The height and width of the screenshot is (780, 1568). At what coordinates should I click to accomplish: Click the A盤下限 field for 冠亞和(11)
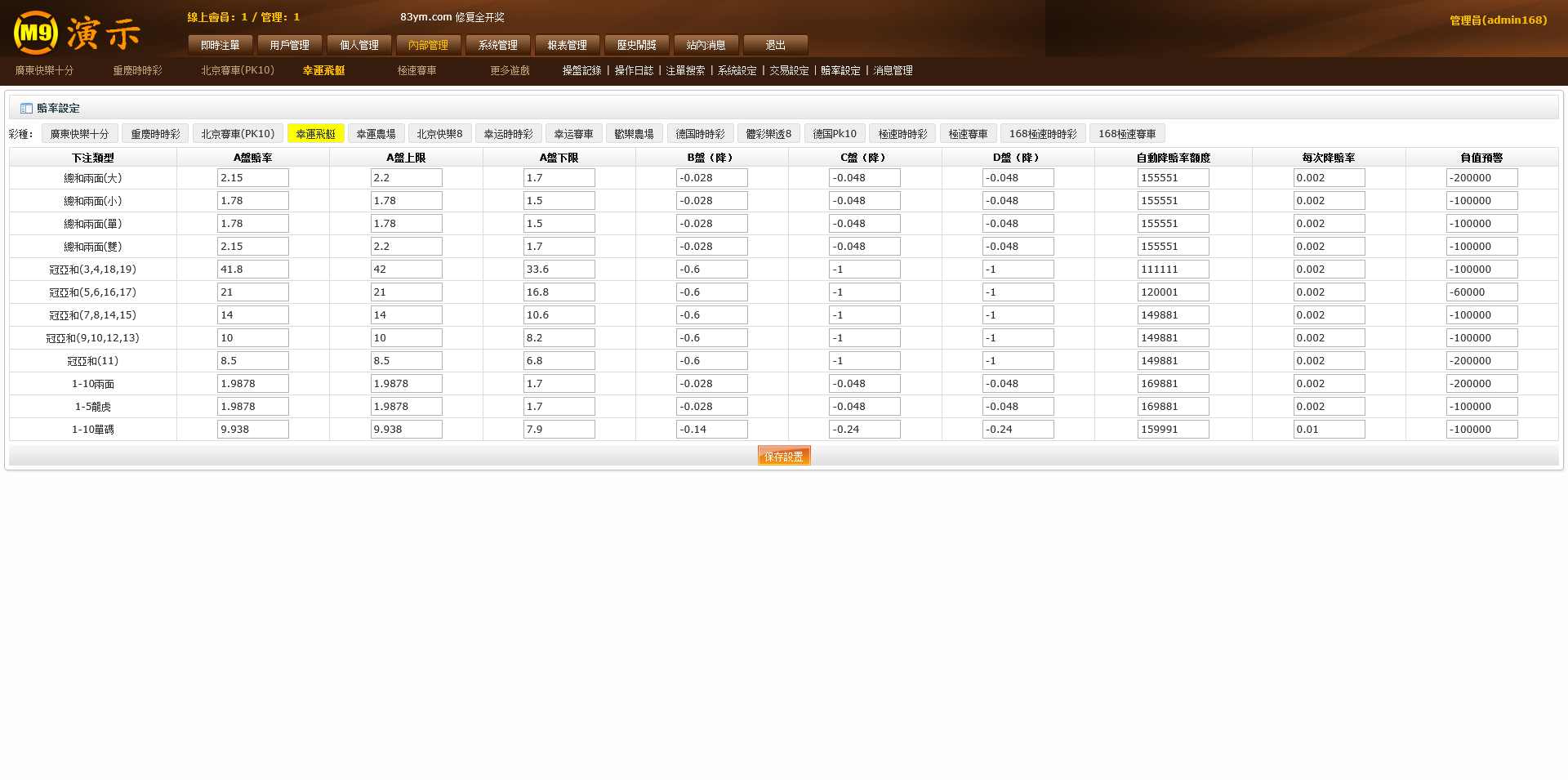[559, 361]
